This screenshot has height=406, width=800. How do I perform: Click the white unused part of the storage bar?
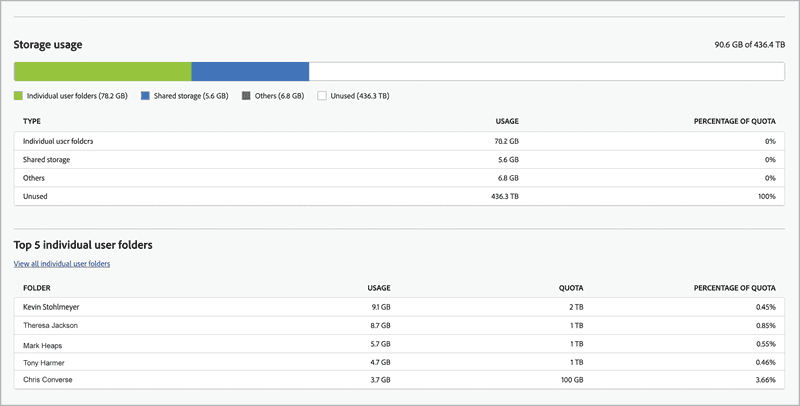(x=547, y=71)
